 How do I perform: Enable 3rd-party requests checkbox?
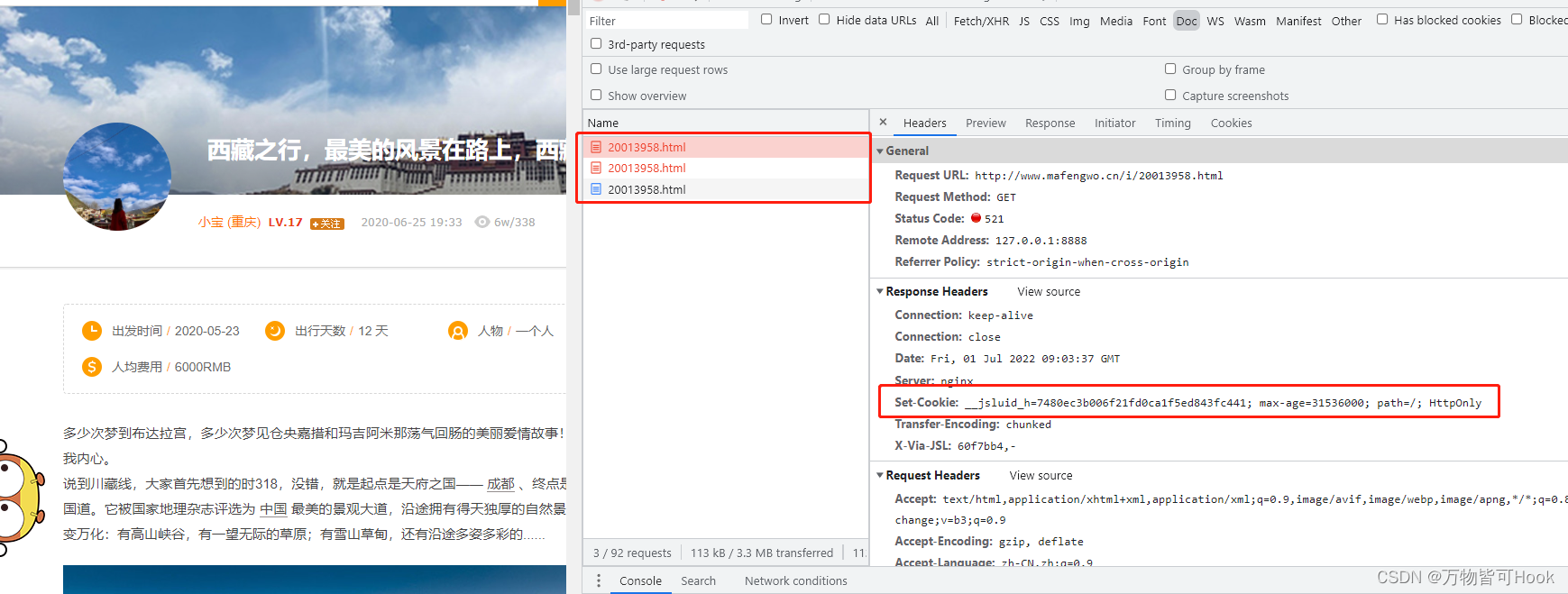click(596, 43)
